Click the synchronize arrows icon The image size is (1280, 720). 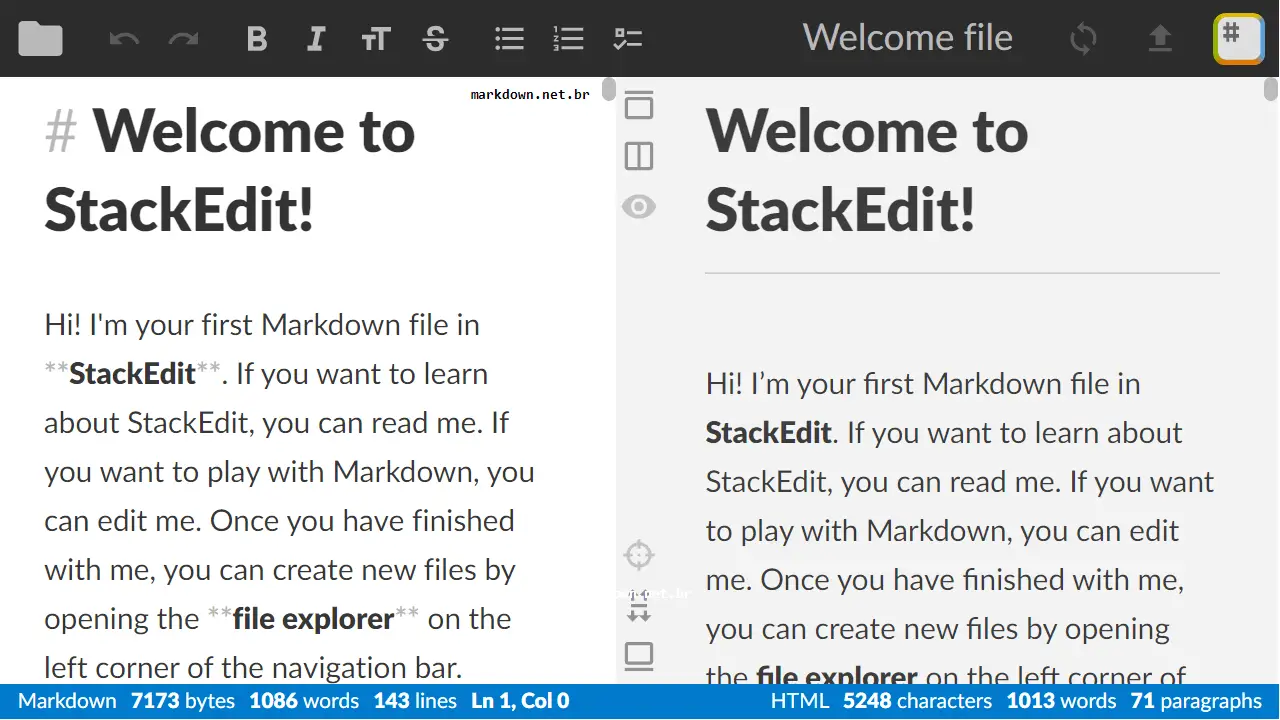(1083, 39)
